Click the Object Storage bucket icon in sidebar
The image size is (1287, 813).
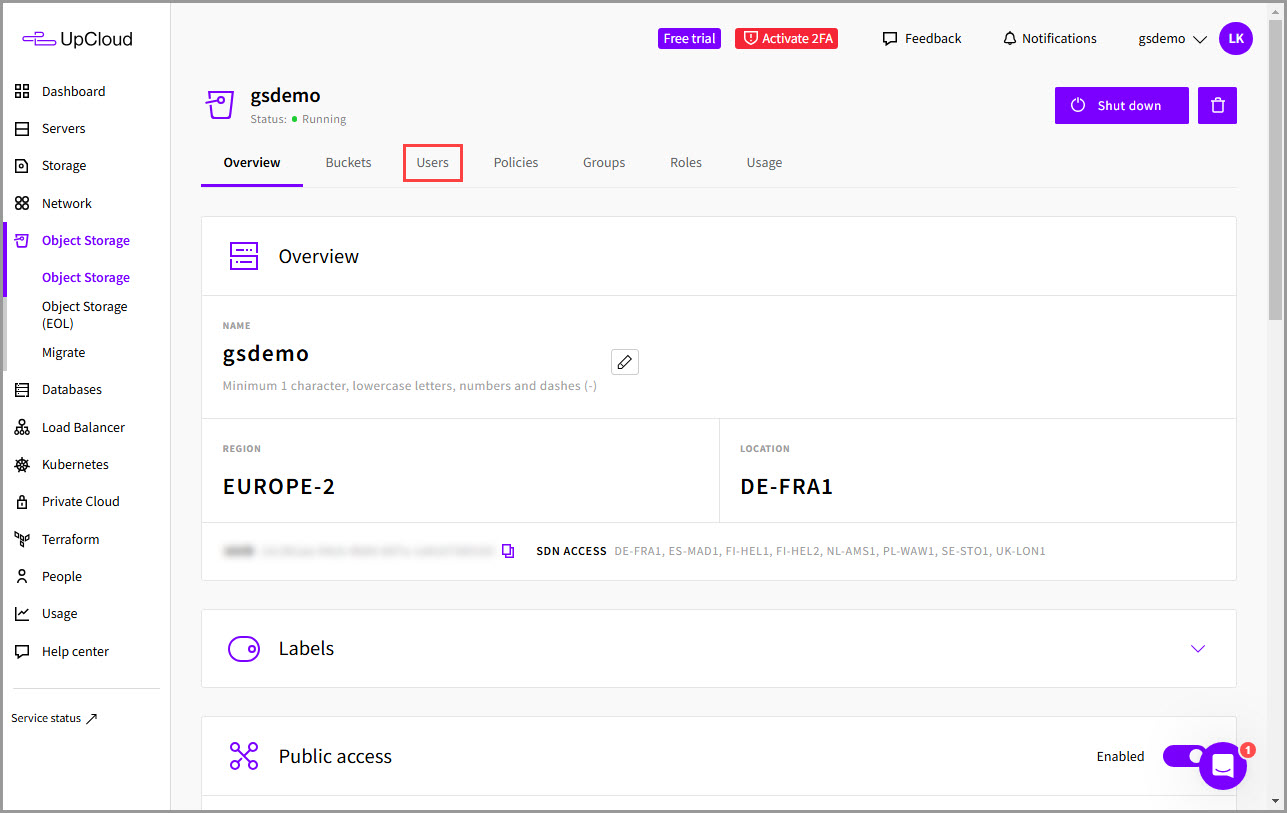coord(22,241)
